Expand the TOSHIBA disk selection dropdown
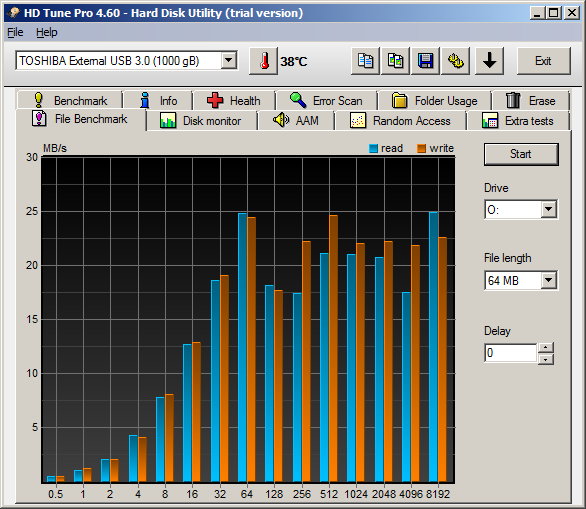Screen dimensions: 586x509 click(x=229, y=60)
